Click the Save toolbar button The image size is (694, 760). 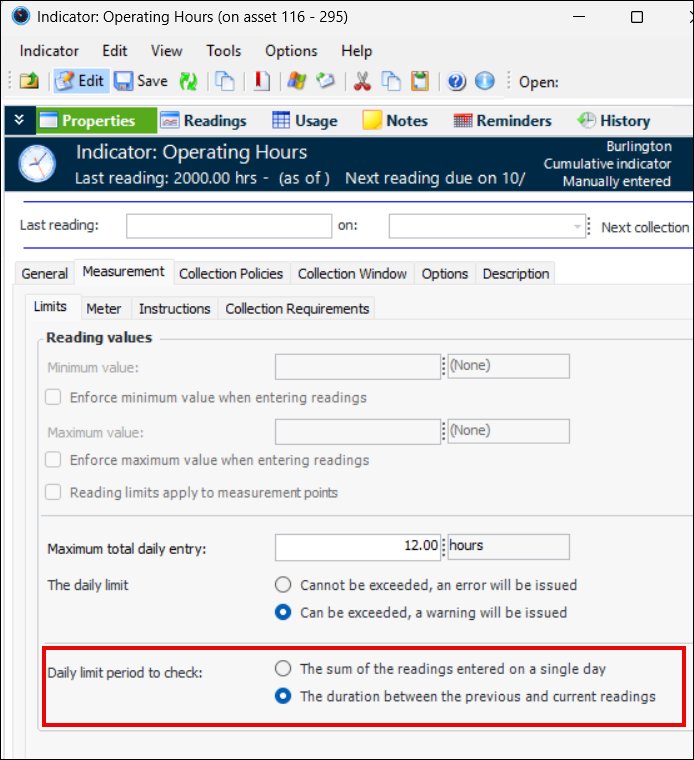(x=141, y=81)
